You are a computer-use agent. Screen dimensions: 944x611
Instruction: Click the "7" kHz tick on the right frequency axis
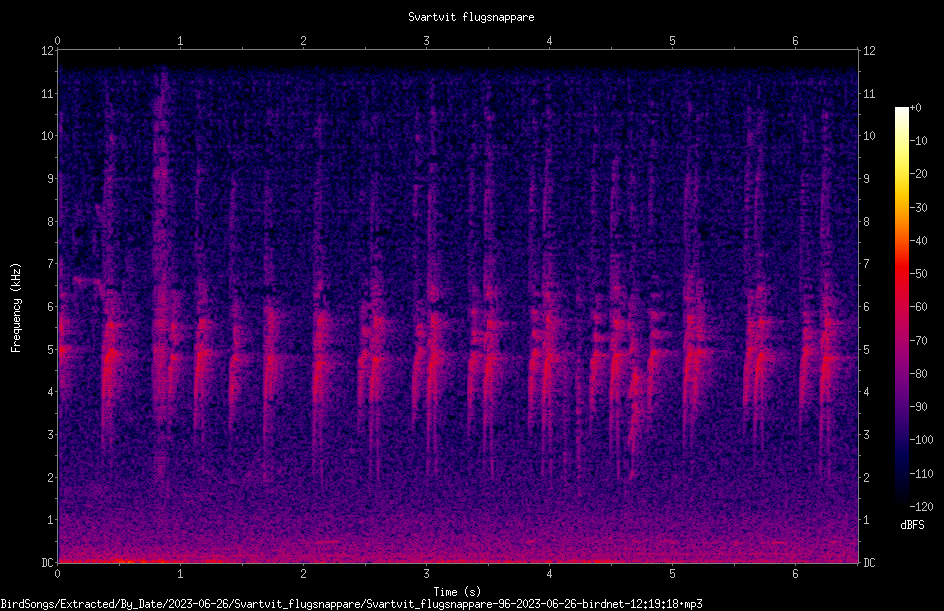[866, 264]
